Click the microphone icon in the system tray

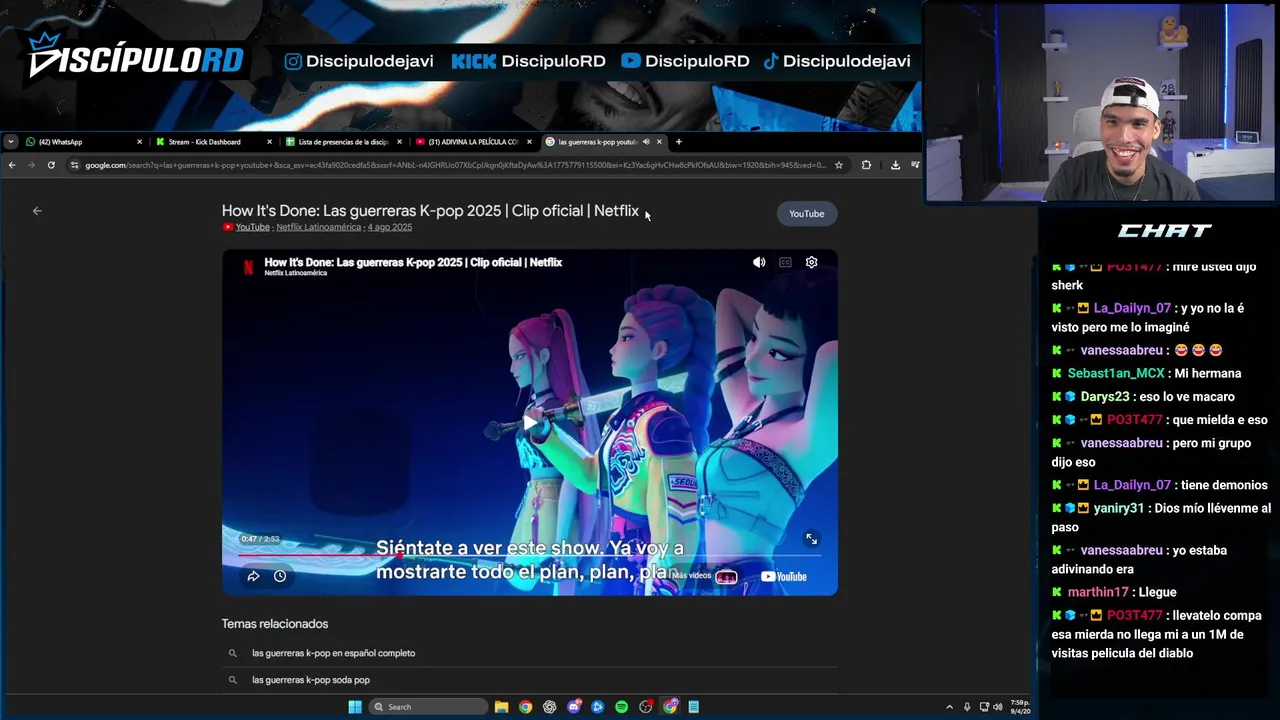[966, 707]
